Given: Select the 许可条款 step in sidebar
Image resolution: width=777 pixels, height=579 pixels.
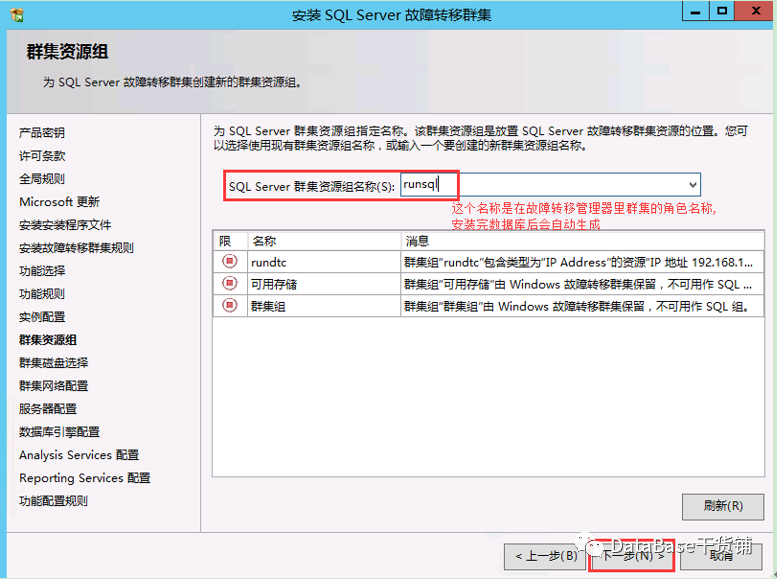Looking at the screenshot, I should 42,156.
